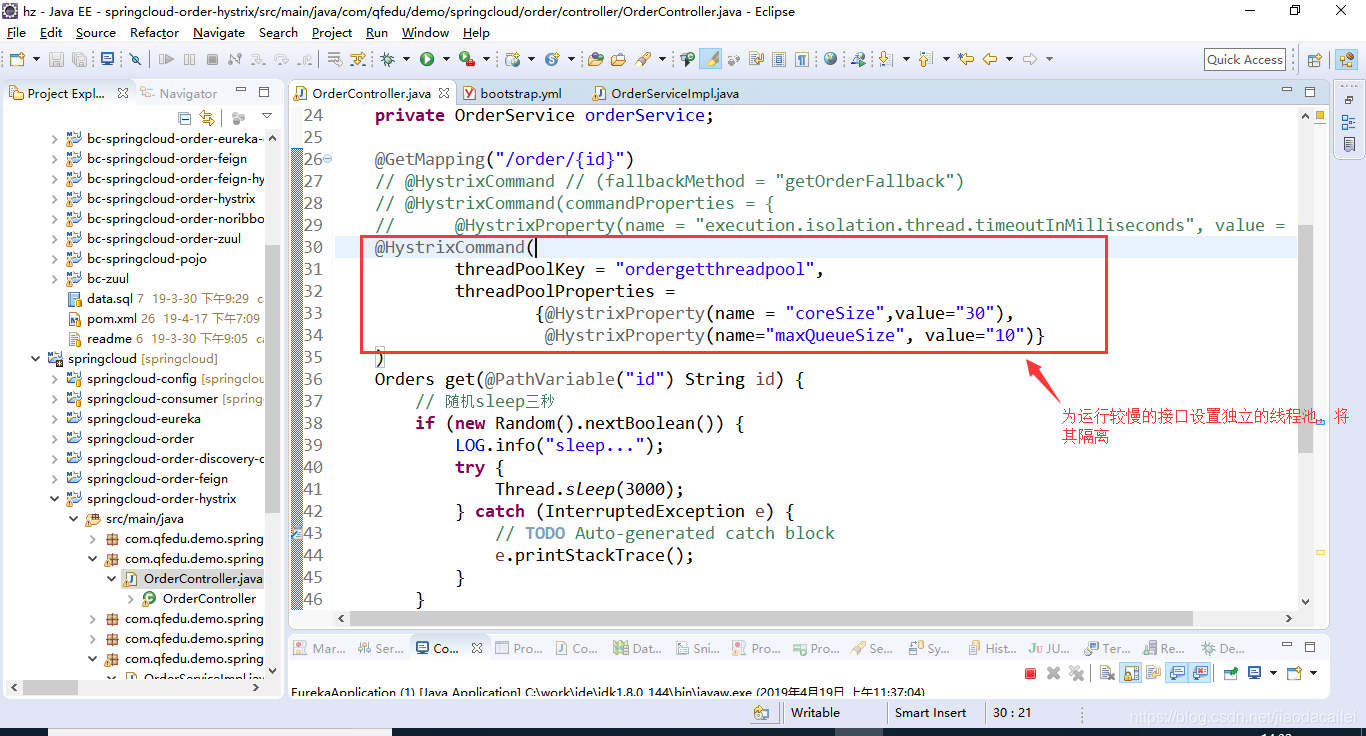Screen dimensions: 1366x736
Task: Click the Open Type toolbar icon
Action: pos(595,60)
